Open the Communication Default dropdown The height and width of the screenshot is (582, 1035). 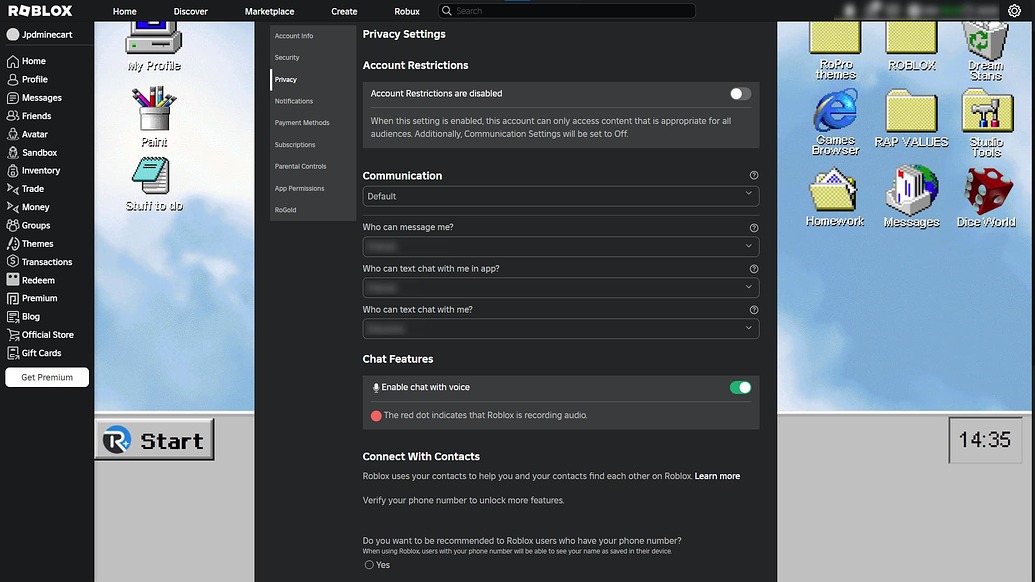pos(560,196)
